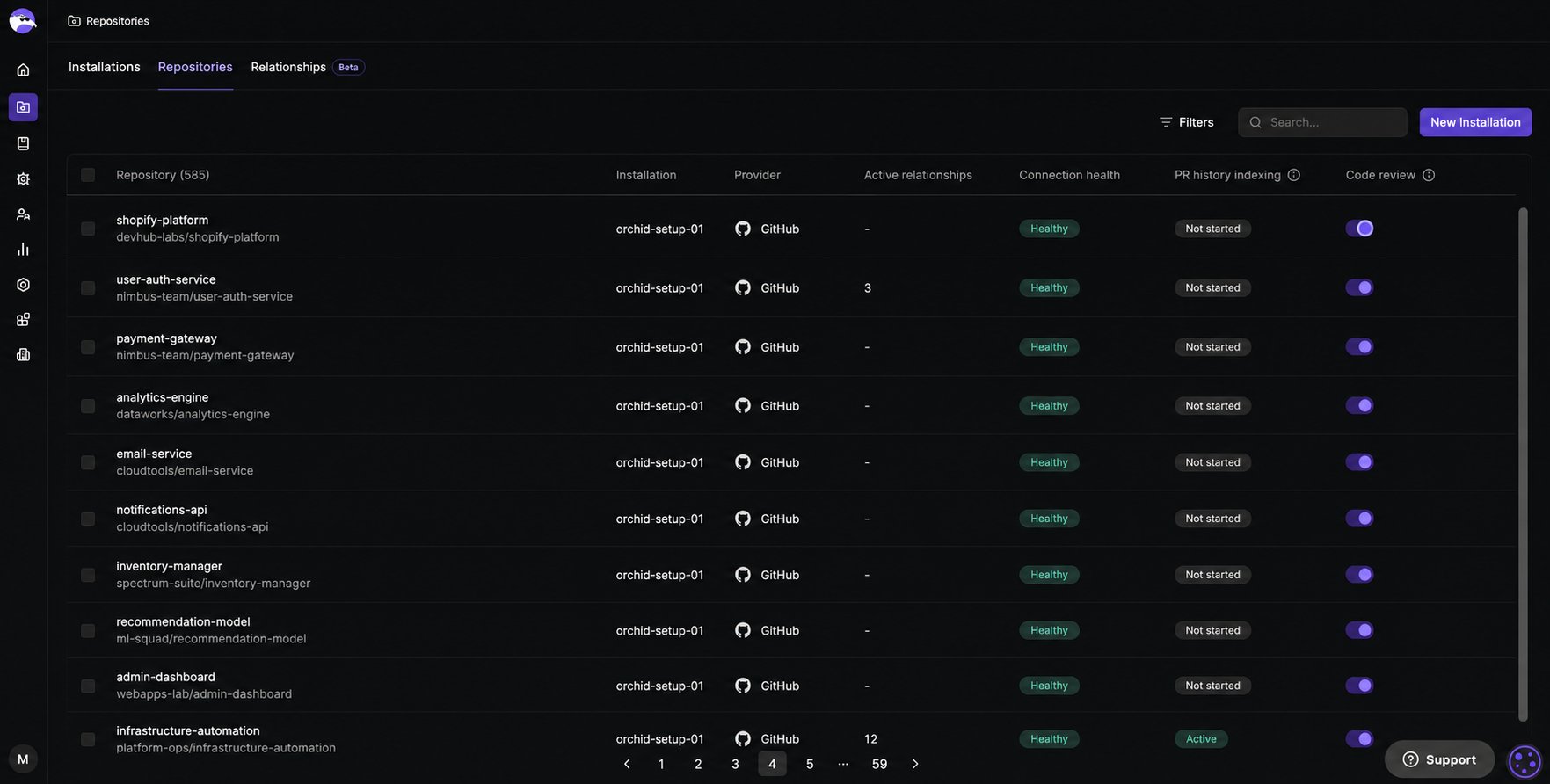Image resolution: width=1550 pixels, height=784 pixels.
Task: Open the hexagon settings sidebar icon
Action: point(23,285)
